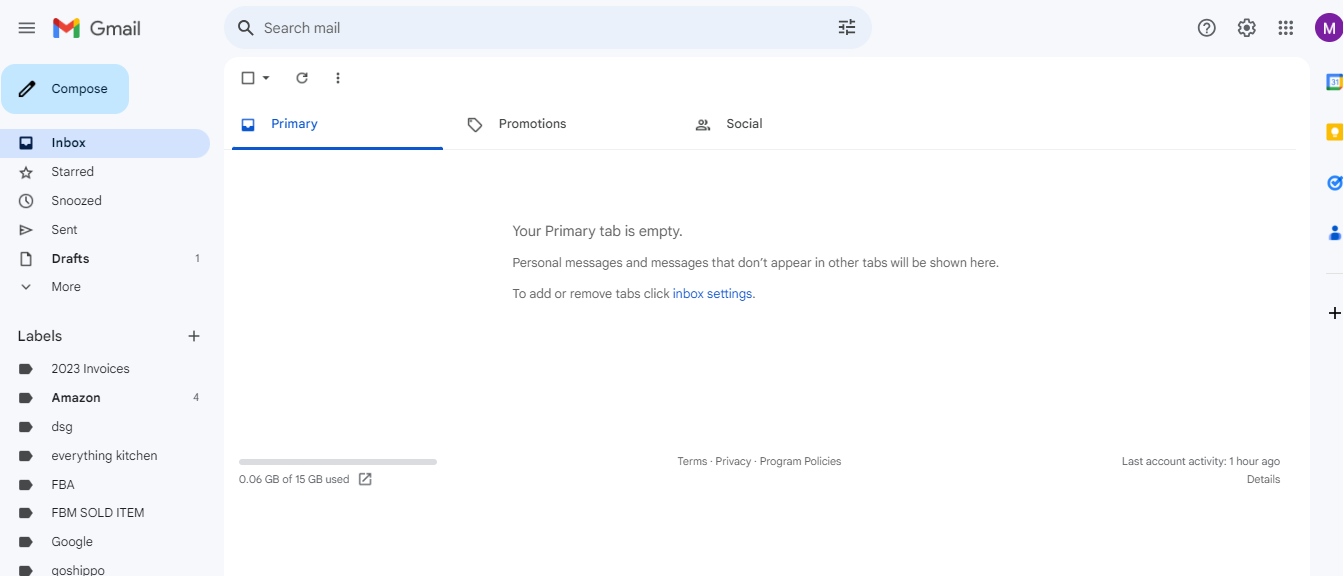Click the Gmail logo
The image size is (1343, 576).
[x=97, y=28]
